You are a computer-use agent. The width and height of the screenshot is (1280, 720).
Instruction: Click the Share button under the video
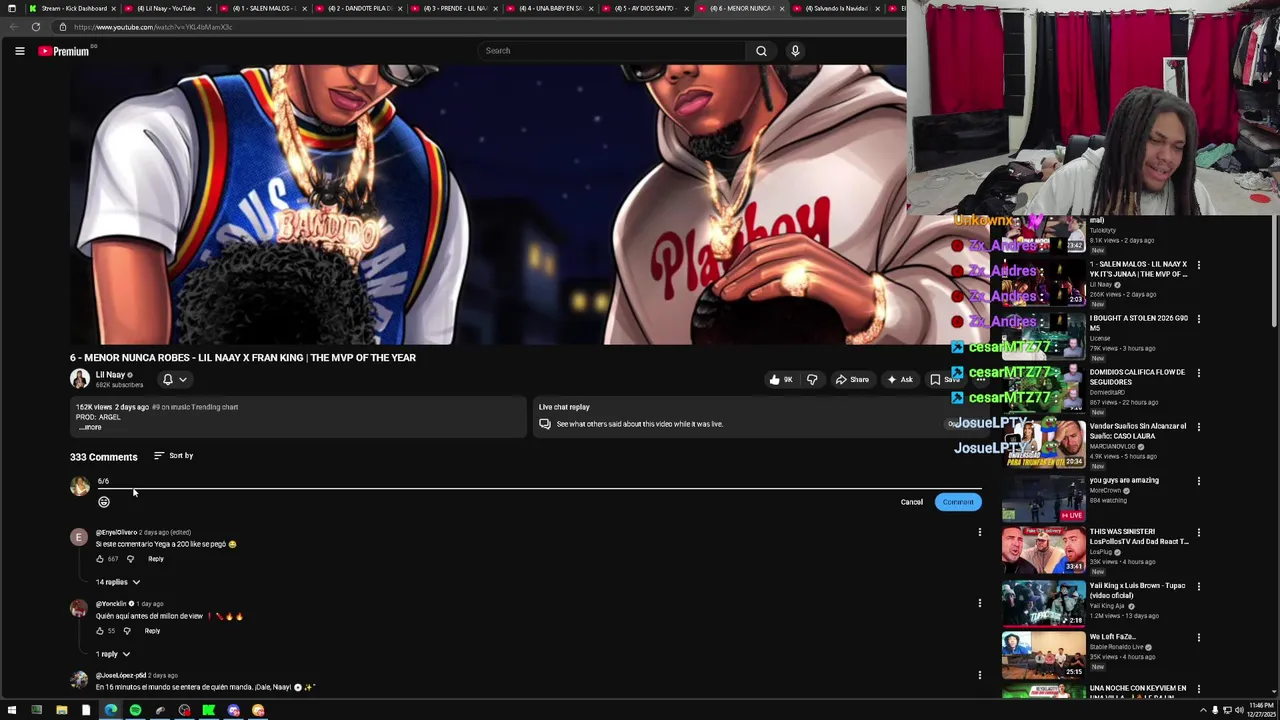point(852,380)
